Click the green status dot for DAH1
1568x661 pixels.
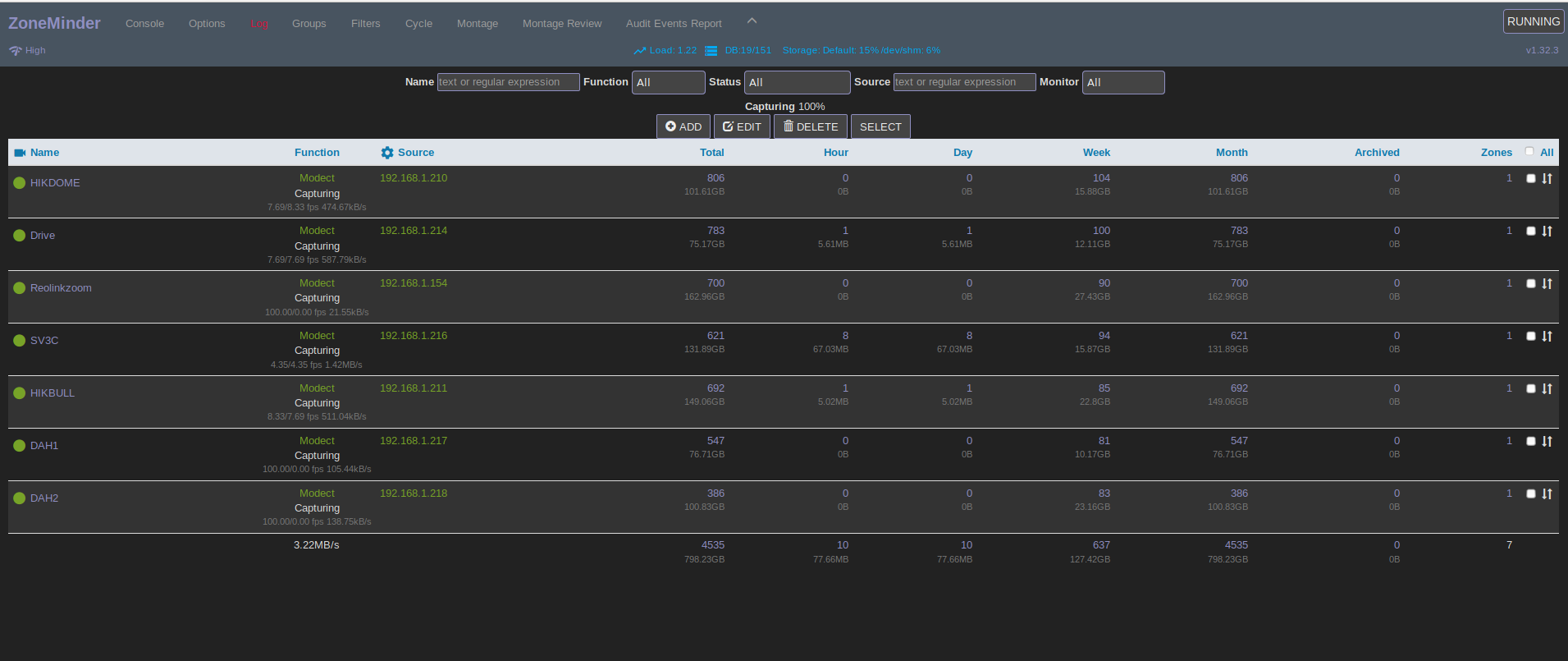(x=20, y=445)
